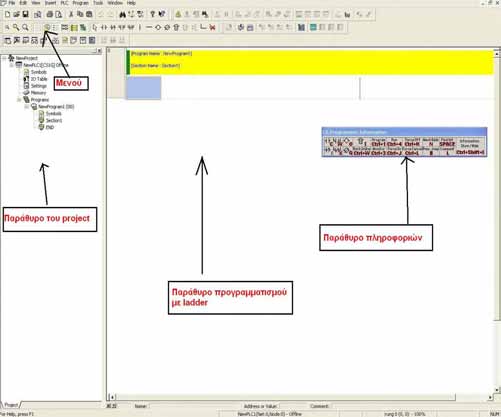Toggle project workspace icon in third toolbar
This screenshot has width=501, height=417.
coord(7,40)
